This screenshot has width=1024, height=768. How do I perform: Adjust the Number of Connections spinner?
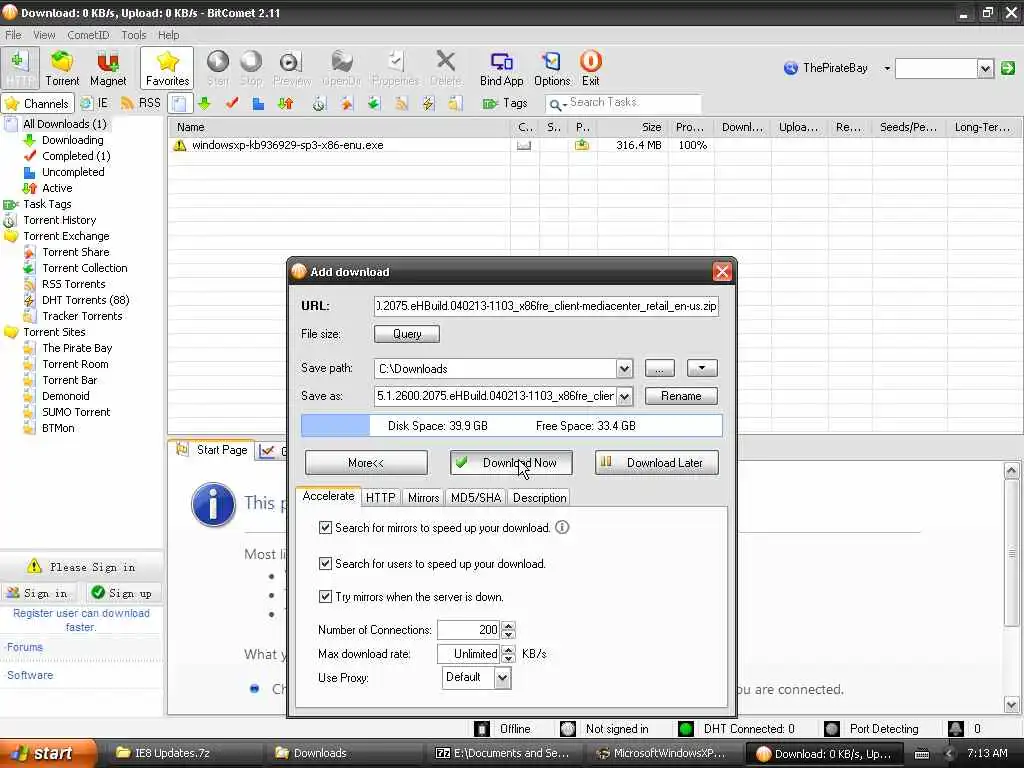(508, 630)
